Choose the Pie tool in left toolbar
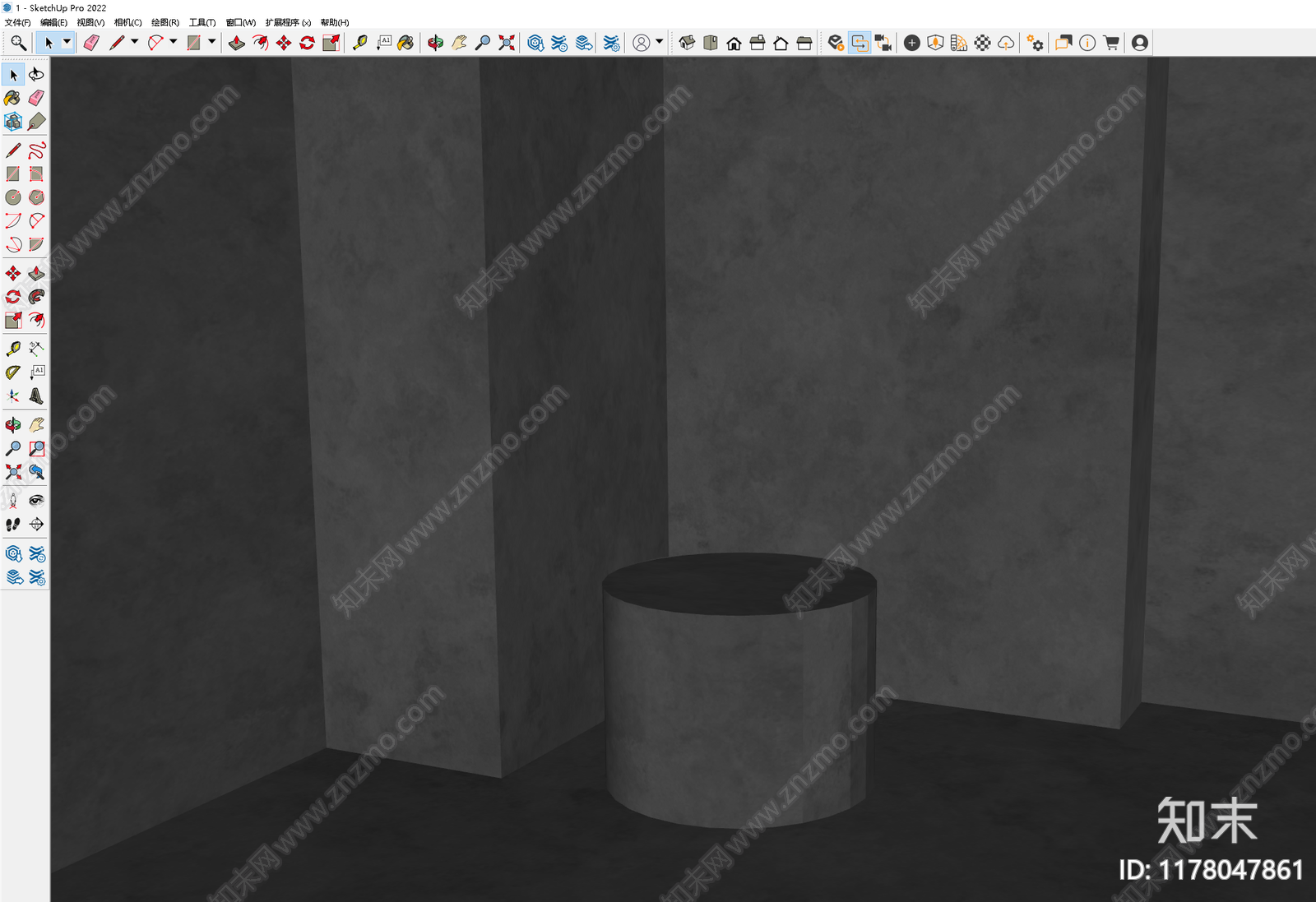This screenshot has height=902, width=1316. point(36,244)
